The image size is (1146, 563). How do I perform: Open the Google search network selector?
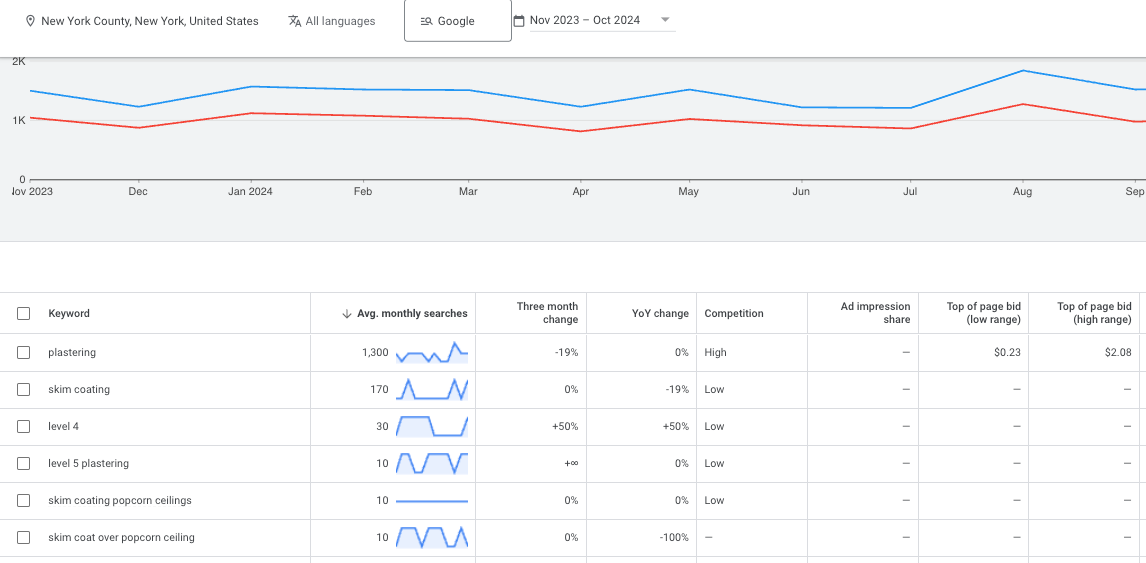pos(457,21)
